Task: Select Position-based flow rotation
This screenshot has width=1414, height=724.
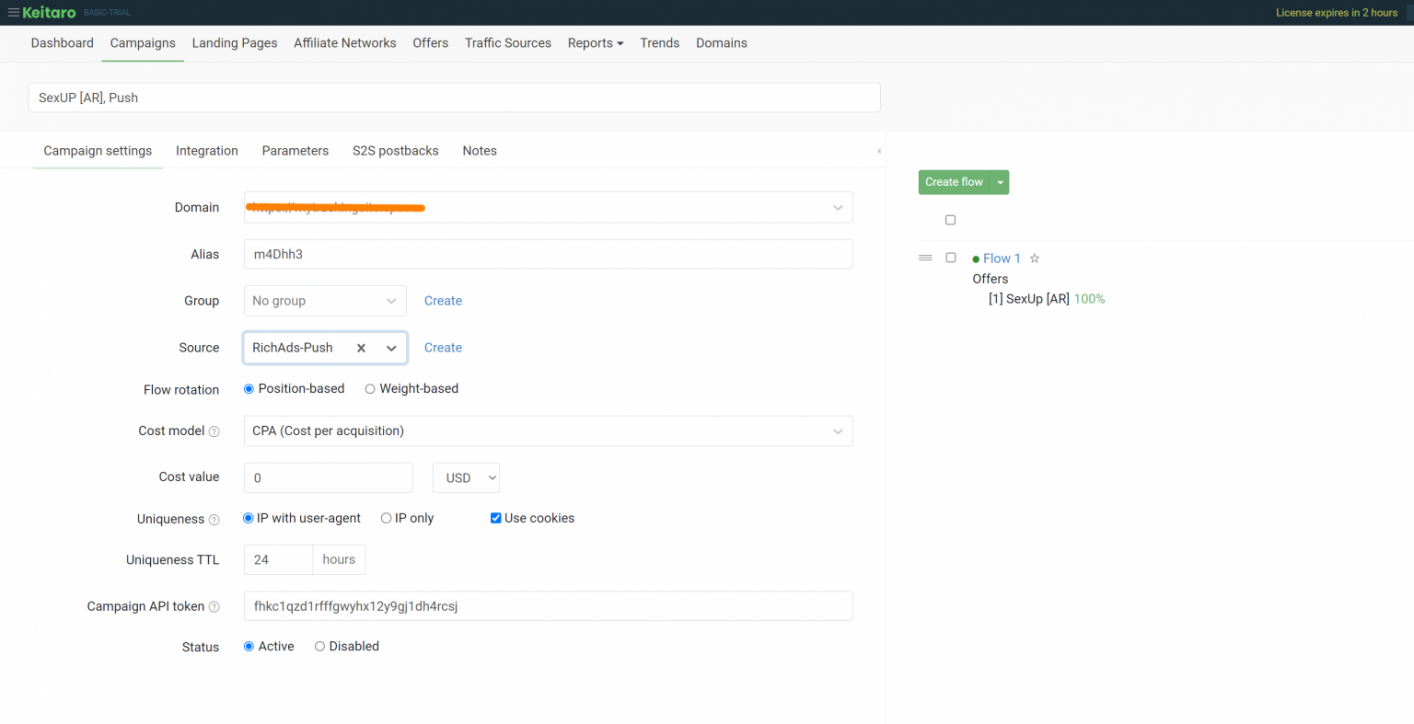Action: 249,389
